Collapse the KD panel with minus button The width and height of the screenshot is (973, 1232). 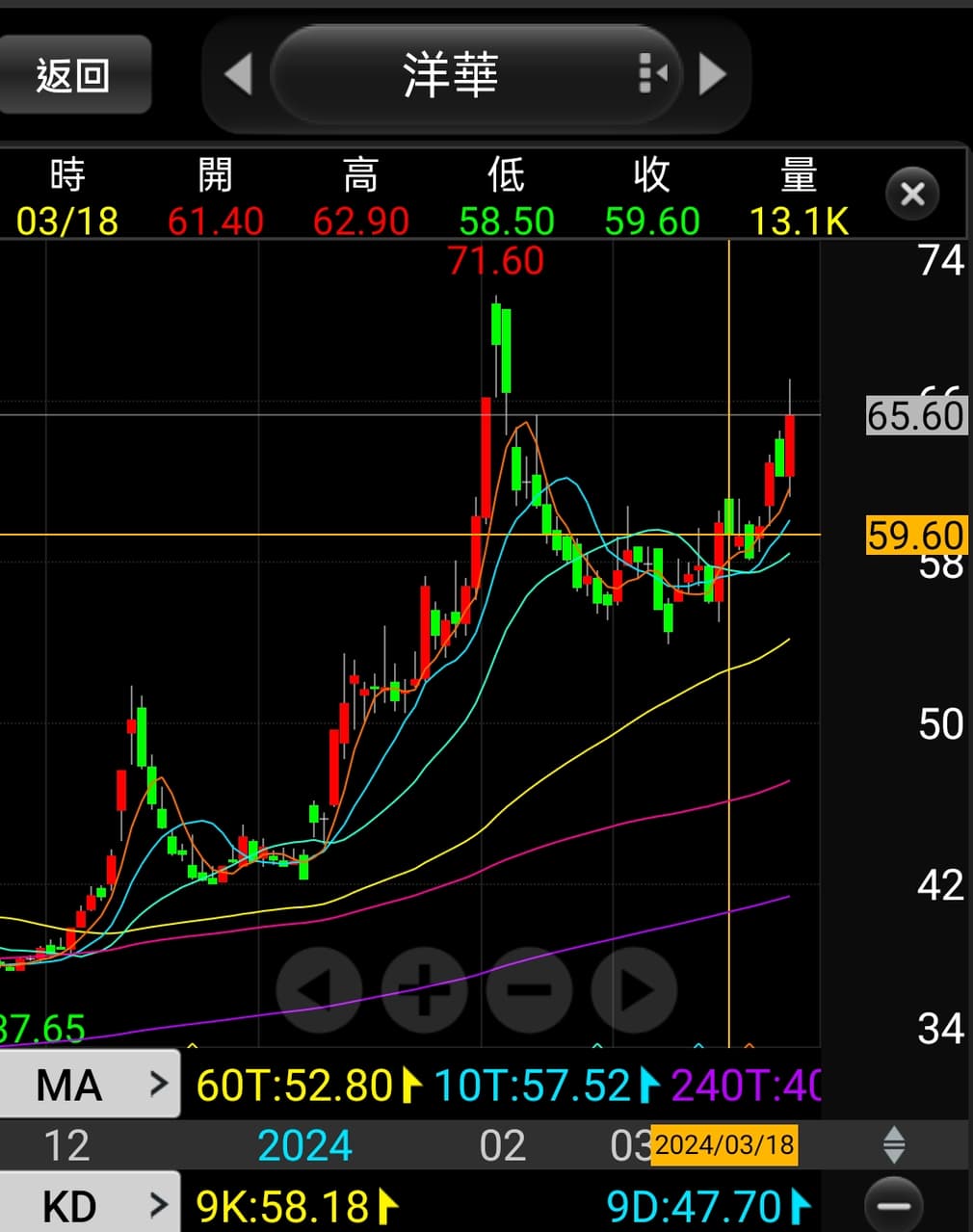894,1204
